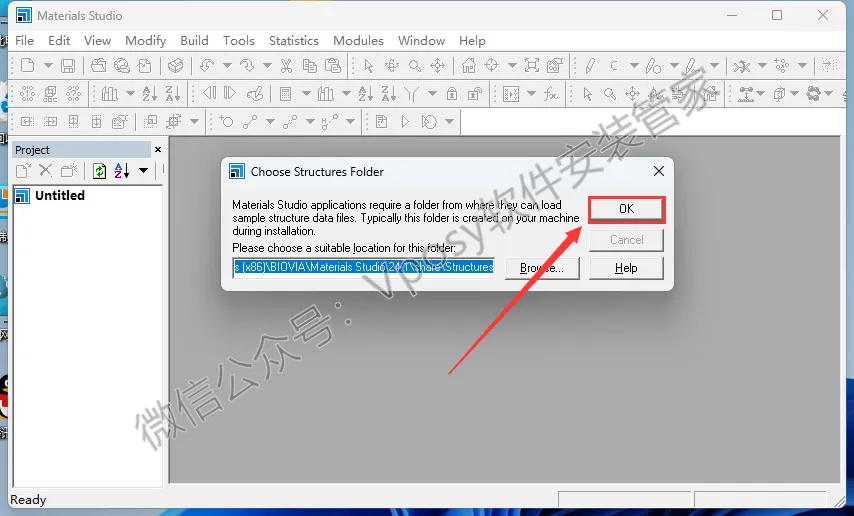Image resolution: width=854 pixels, height=516 pixels.
Task: Click the Copy icon
Action: 309,66
